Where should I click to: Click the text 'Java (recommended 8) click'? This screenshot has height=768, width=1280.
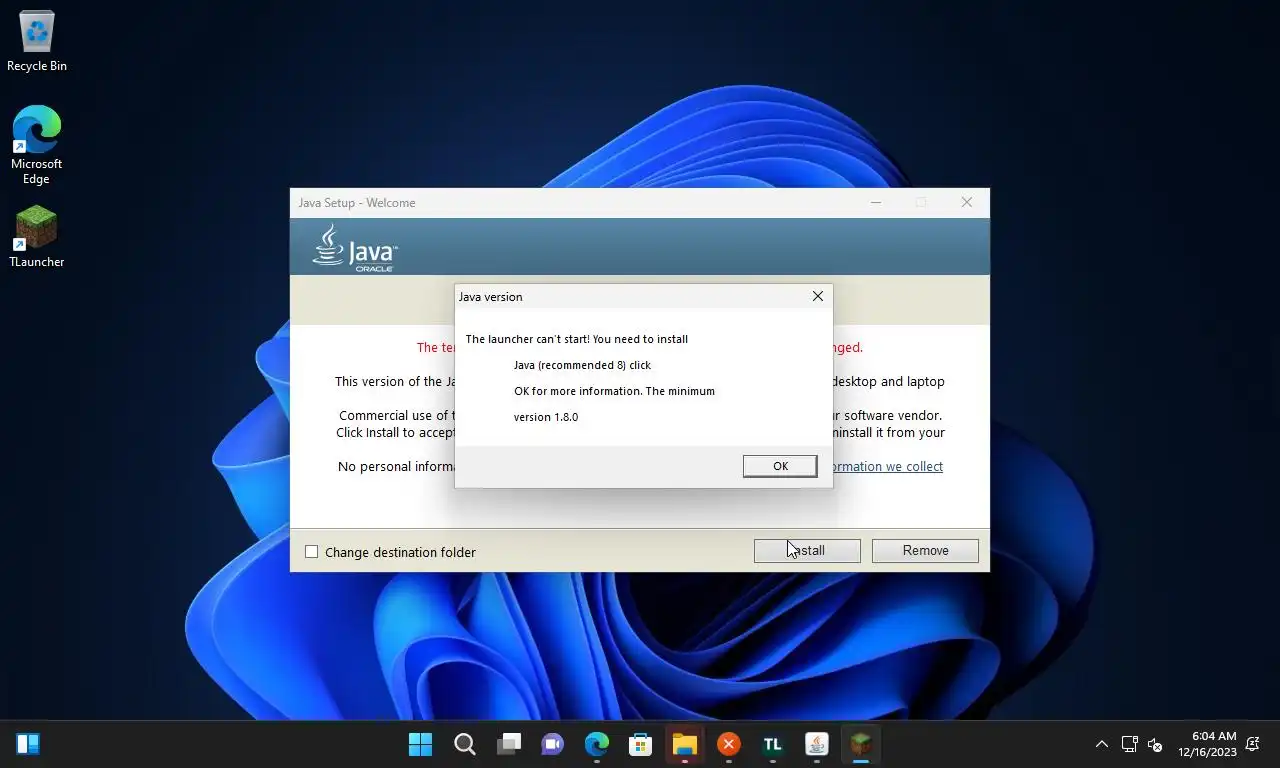pyautogui.click(x=582, y=365)
